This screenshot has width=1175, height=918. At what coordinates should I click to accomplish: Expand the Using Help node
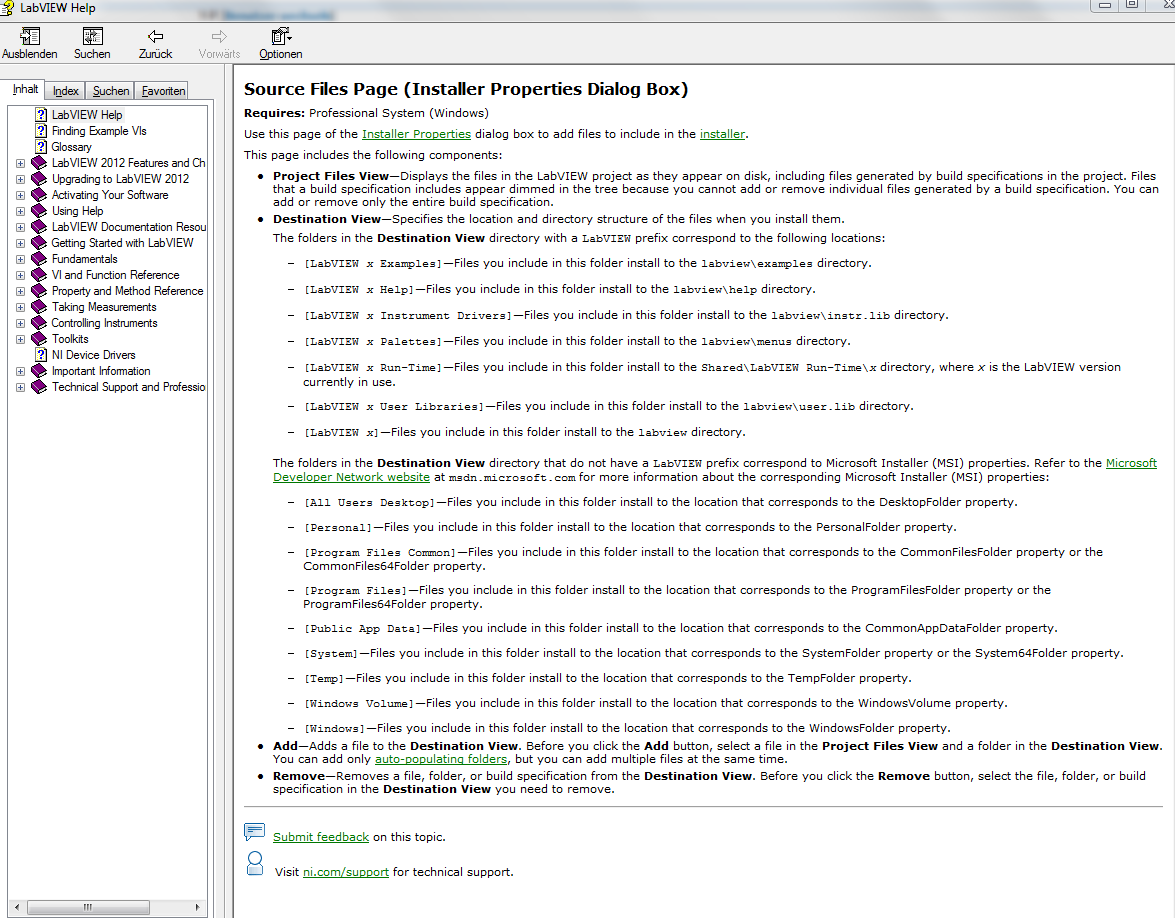20,211
